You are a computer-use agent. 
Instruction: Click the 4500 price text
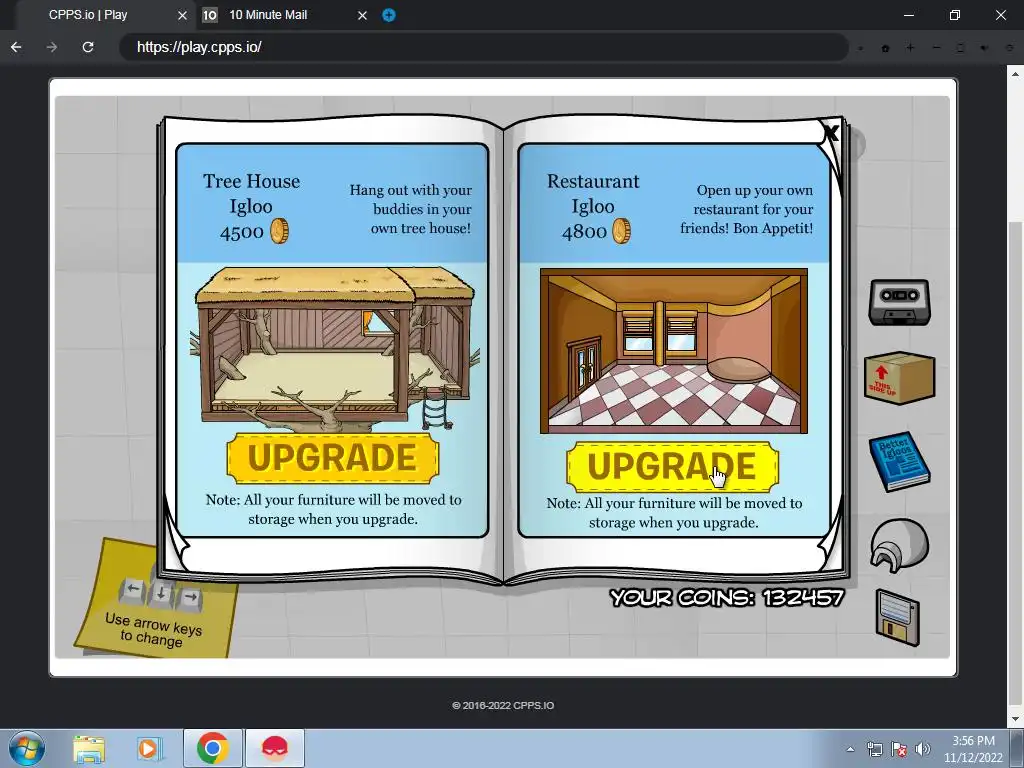coord(242,232)
